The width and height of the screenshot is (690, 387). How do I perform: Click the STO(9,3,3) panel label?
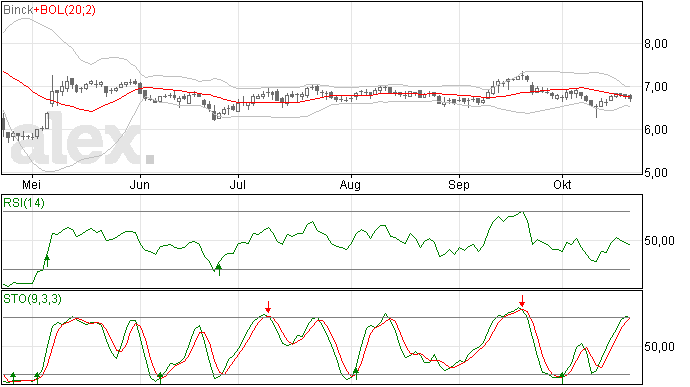(x=32, y=299)
